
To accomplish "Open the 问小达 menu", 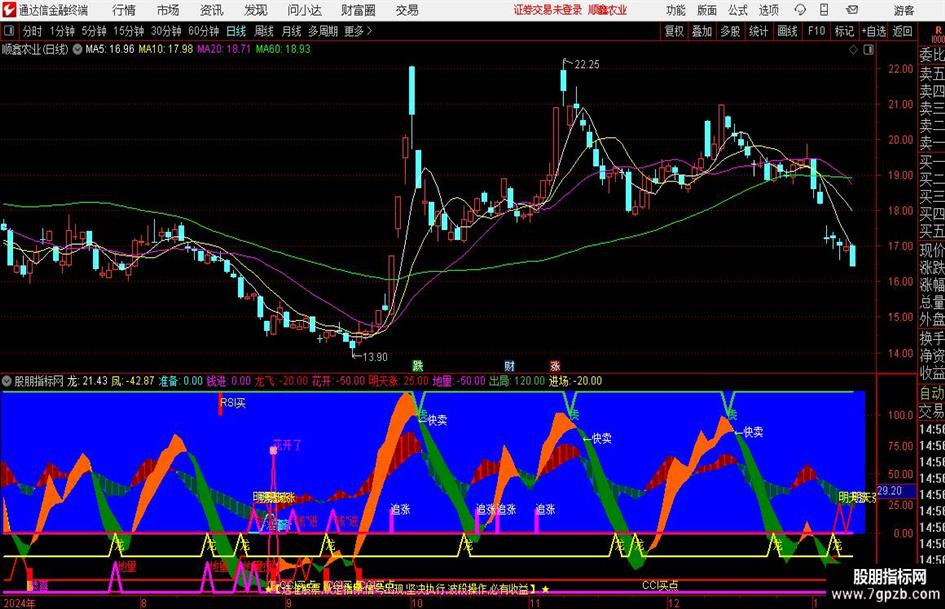I will click(304, 10).
